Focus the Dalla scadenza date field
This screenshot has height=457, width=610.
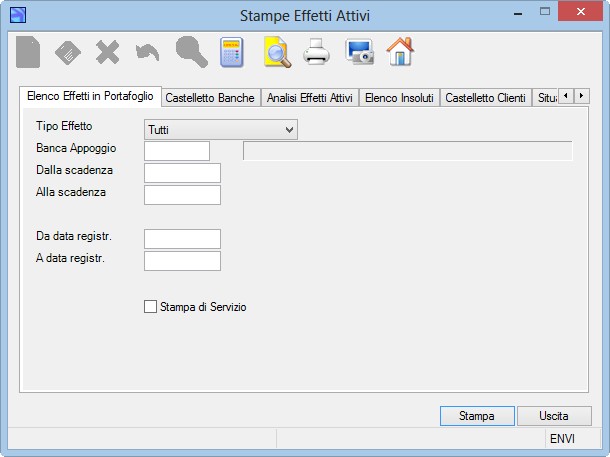[x=182, y=173]
